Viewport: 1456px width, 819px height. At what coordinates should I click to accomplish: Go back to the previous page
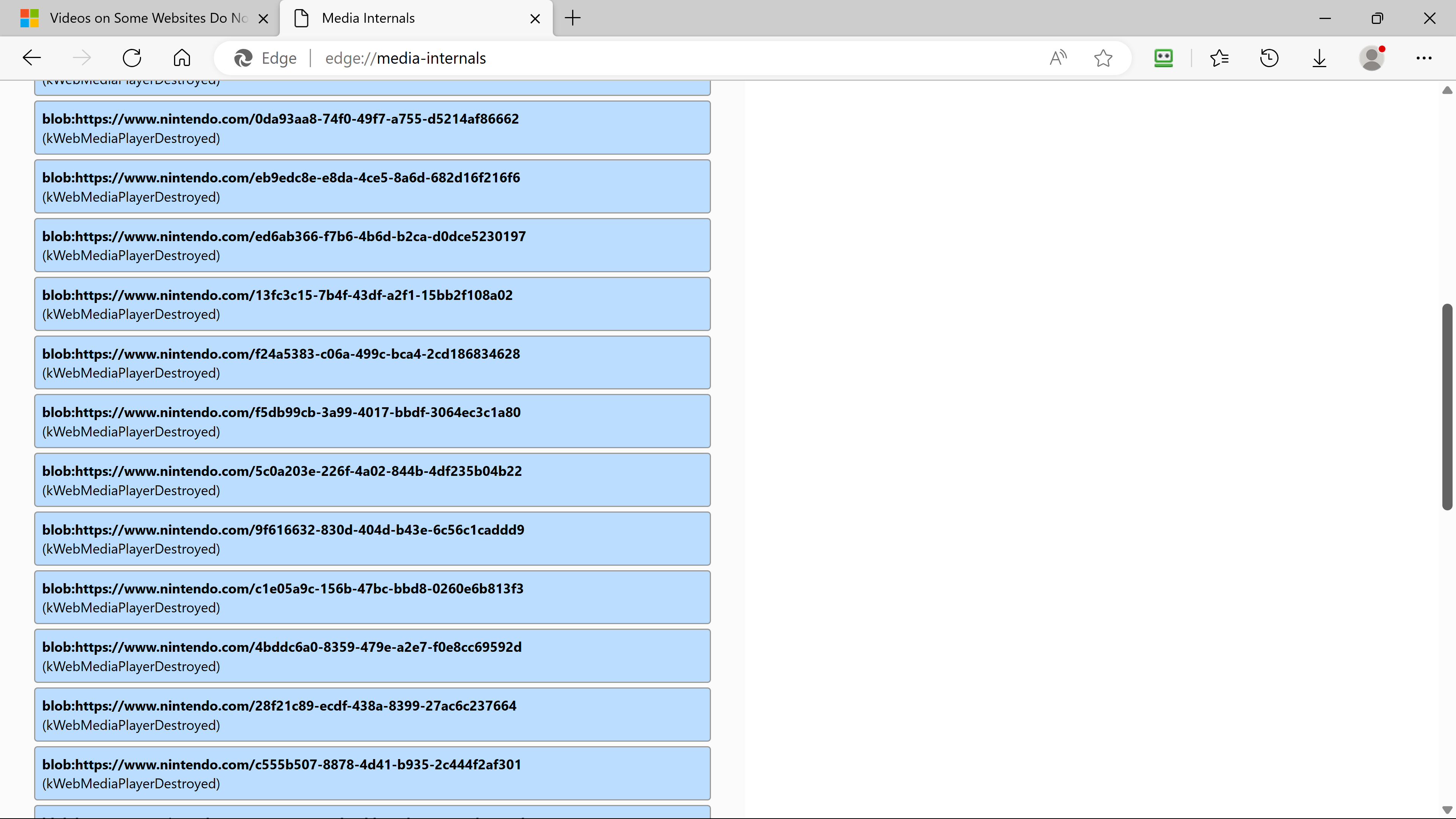pos(31,58)
